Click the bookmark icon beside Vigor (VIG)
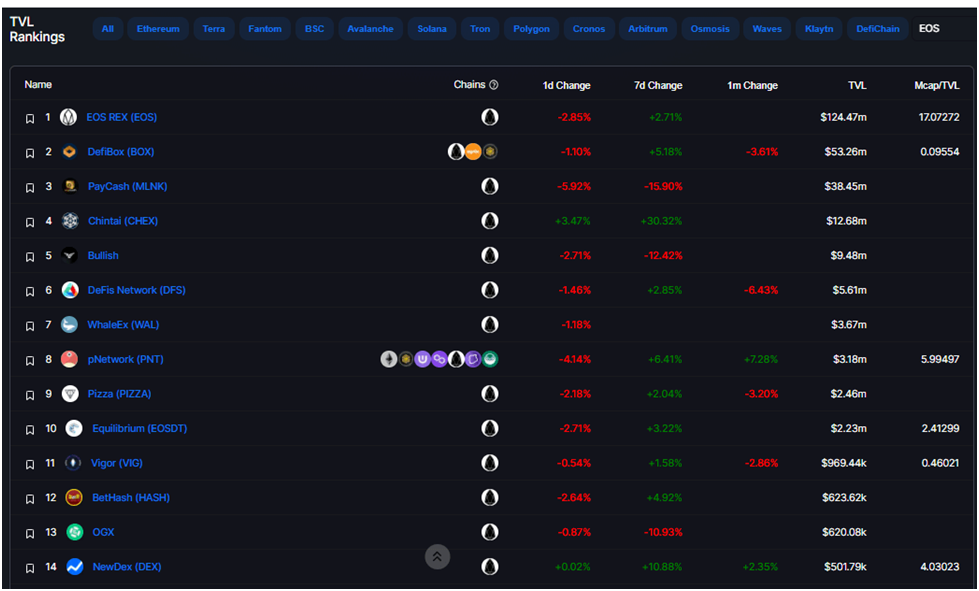 point(29,464)
